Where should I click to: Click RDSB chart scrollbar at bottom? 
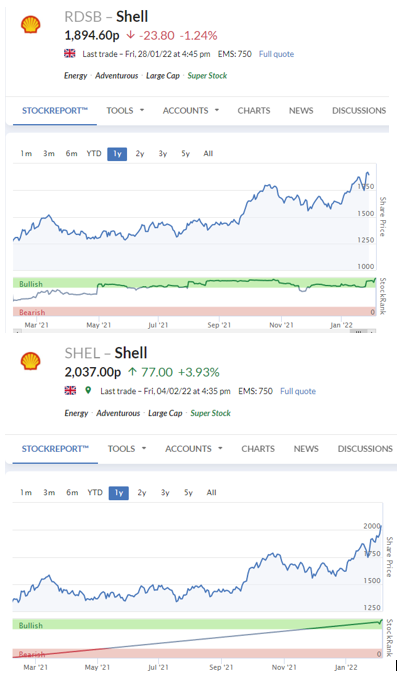194,331
